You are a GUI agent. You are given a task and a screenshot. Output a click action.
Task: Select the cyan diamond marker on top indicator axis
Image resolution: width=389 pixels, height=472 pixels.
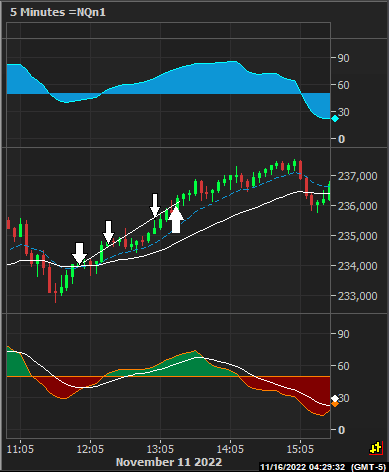coord(335,119)
